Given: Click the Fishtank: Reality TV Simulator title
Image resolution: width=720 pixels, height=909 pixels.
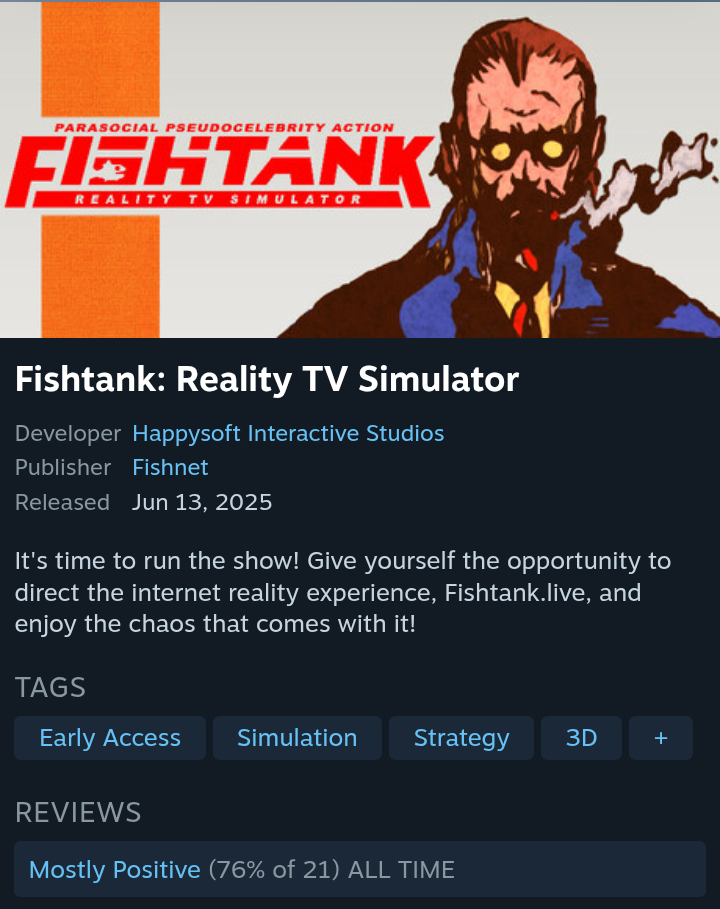Looking at the screenshot, I should (x=267, y=379).
